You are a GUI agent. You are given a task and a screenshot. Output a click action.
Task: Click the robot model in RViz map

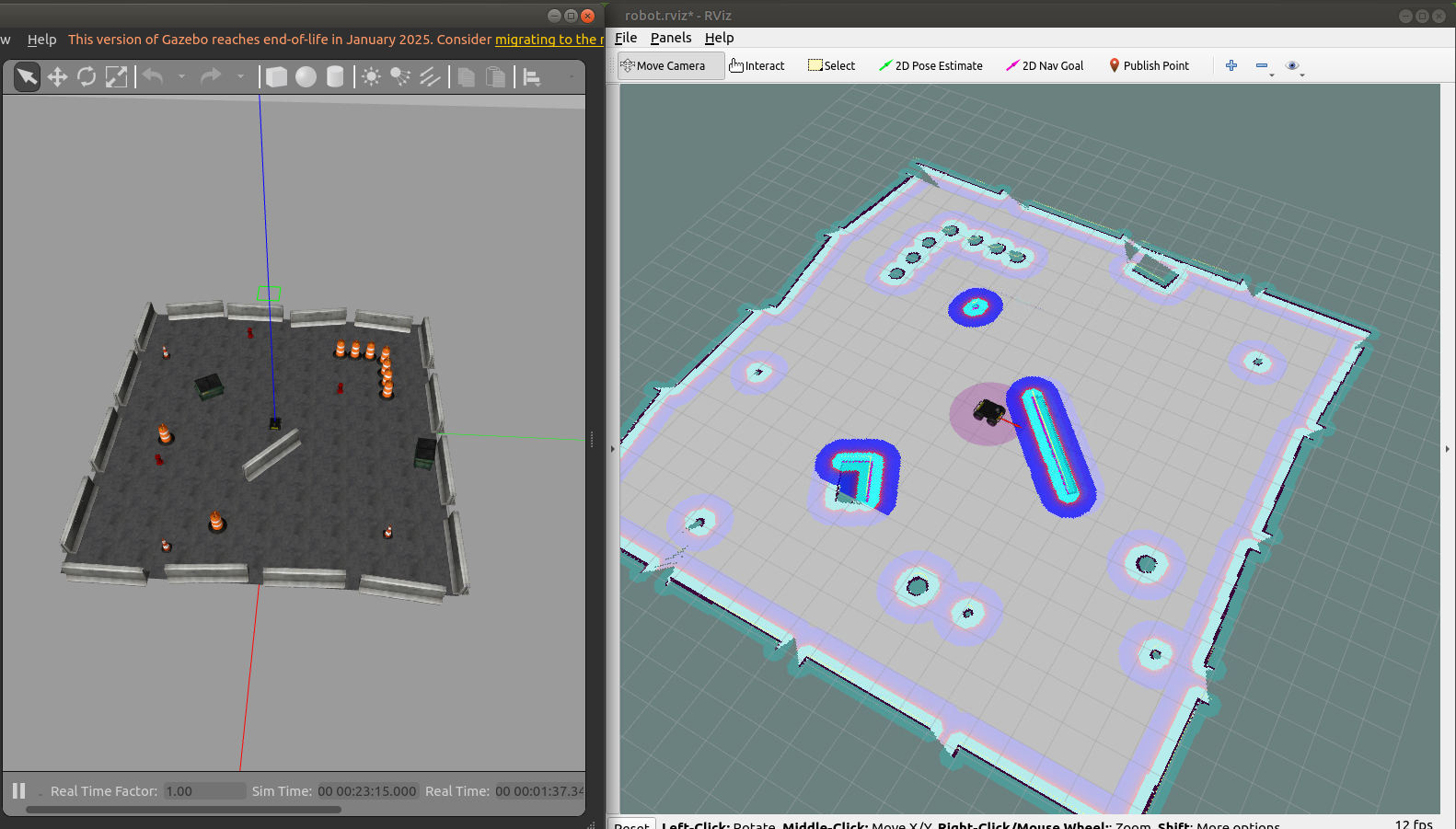click(989, 411)
